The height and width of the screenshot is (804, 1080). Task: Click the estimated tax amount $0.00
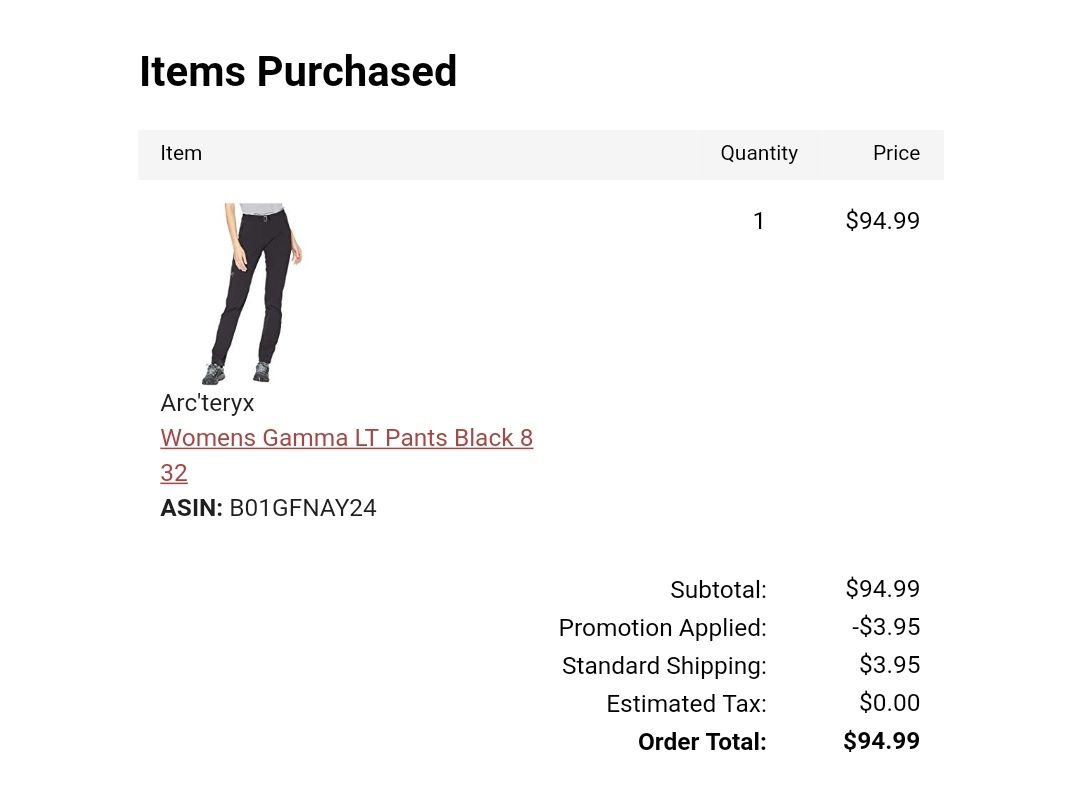pyautogui.click(x=889, y=702)
